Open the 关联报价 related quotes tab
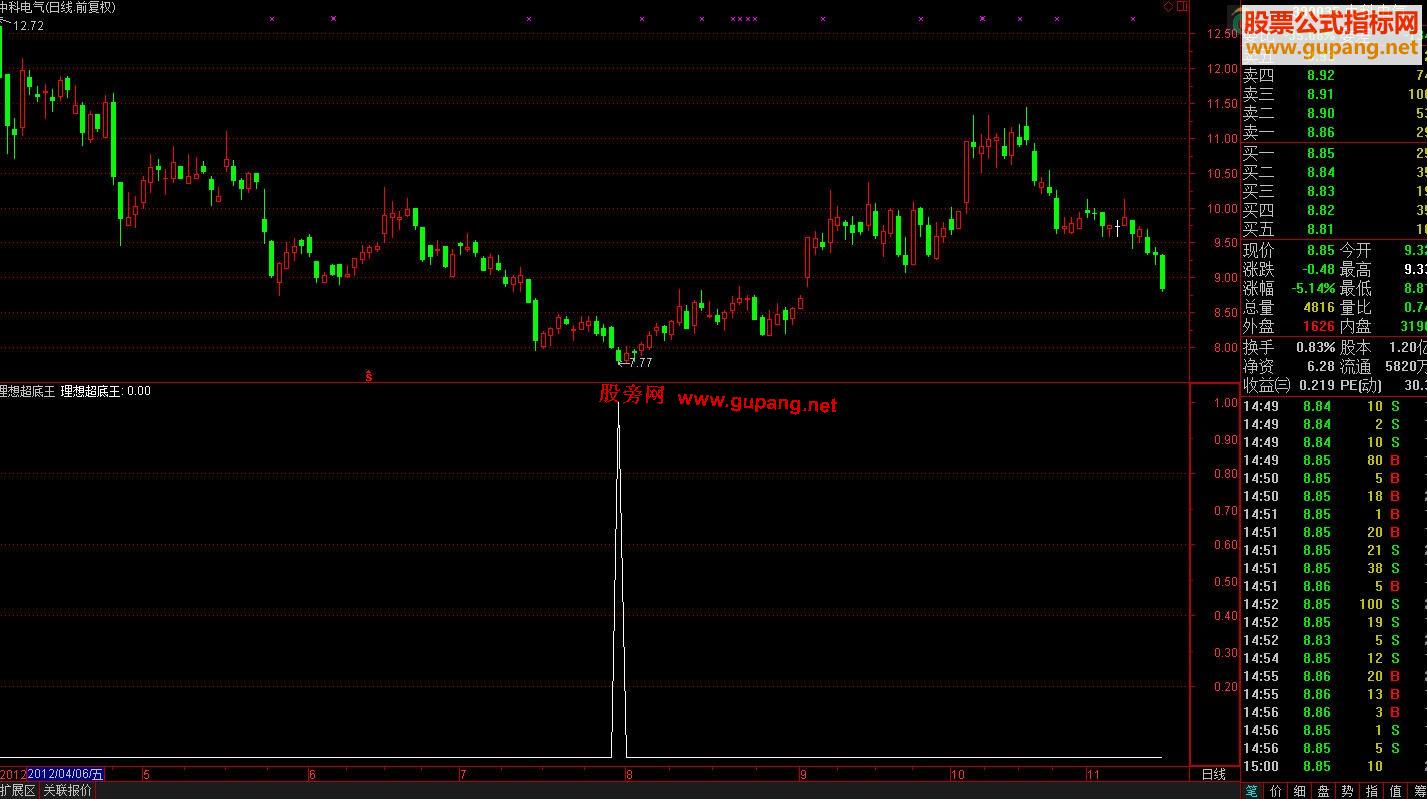The width and height of the screenshot is (1427, 799). (67, 791)
